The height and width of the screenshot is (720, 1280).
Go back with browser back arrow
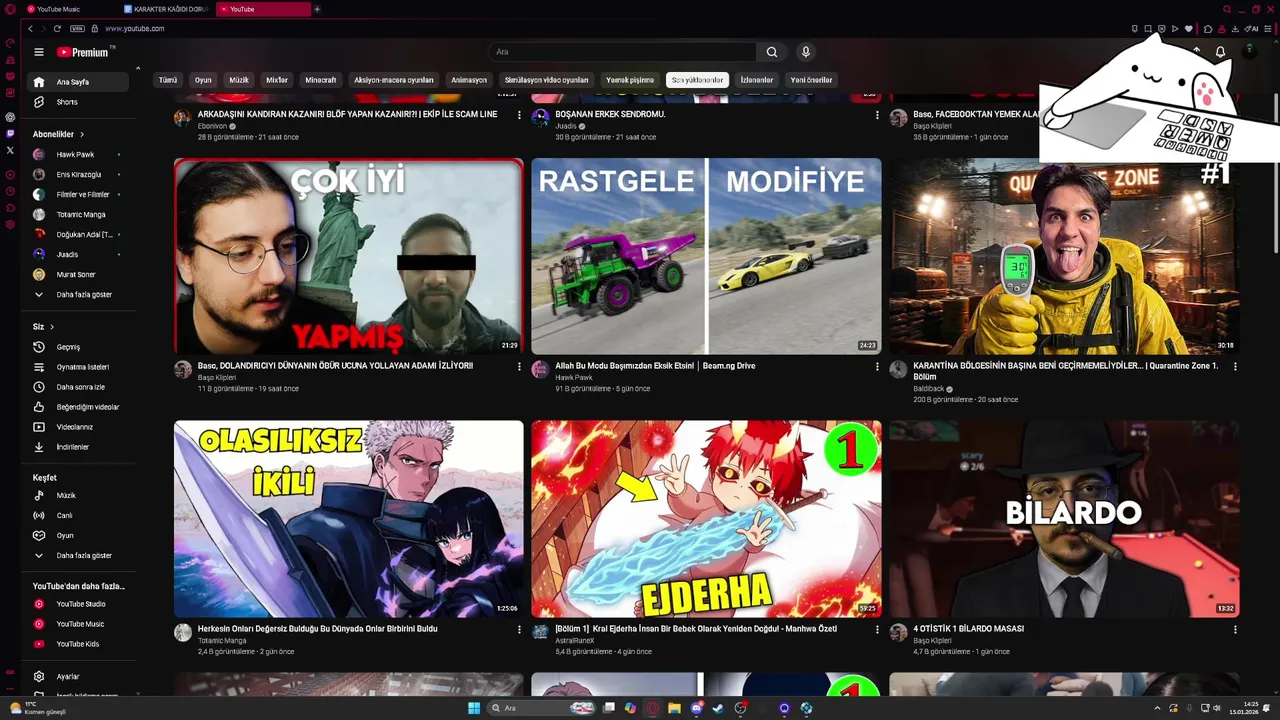tap(30, 29)
